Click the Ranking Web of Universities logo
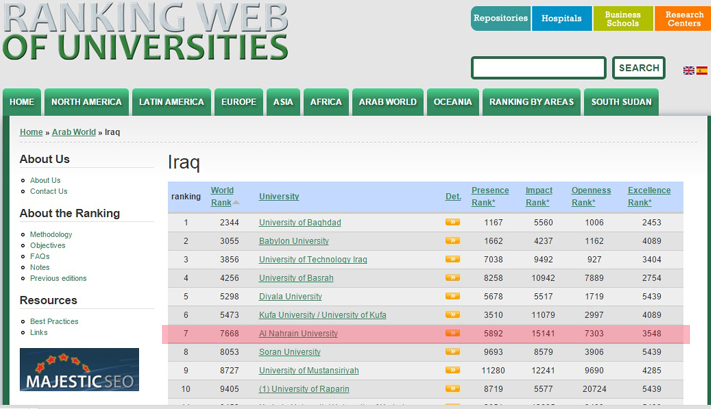The height and width of the screenshot is (409, 711). [145, 32]
